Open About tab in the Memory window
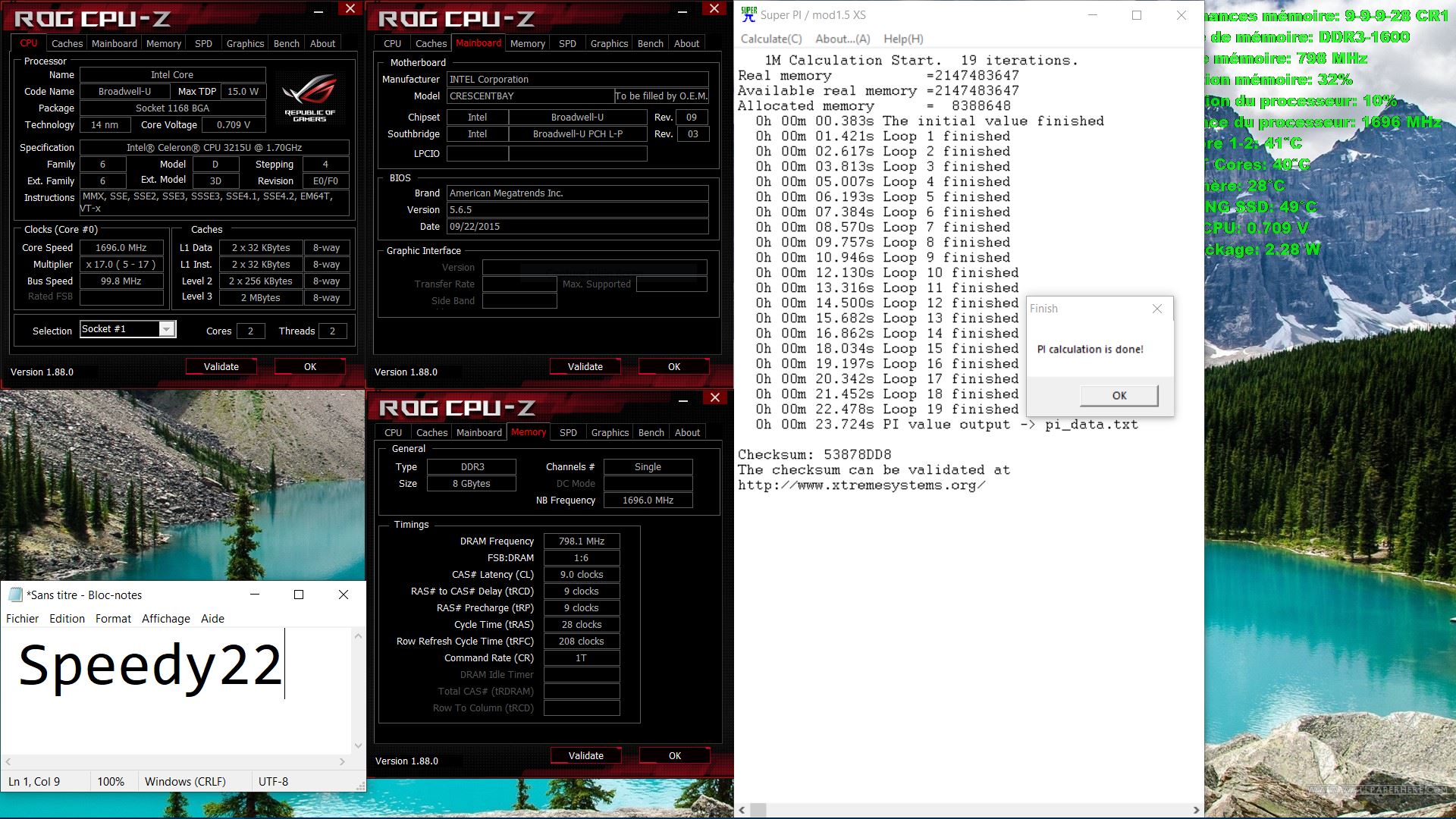 [687, 433]
